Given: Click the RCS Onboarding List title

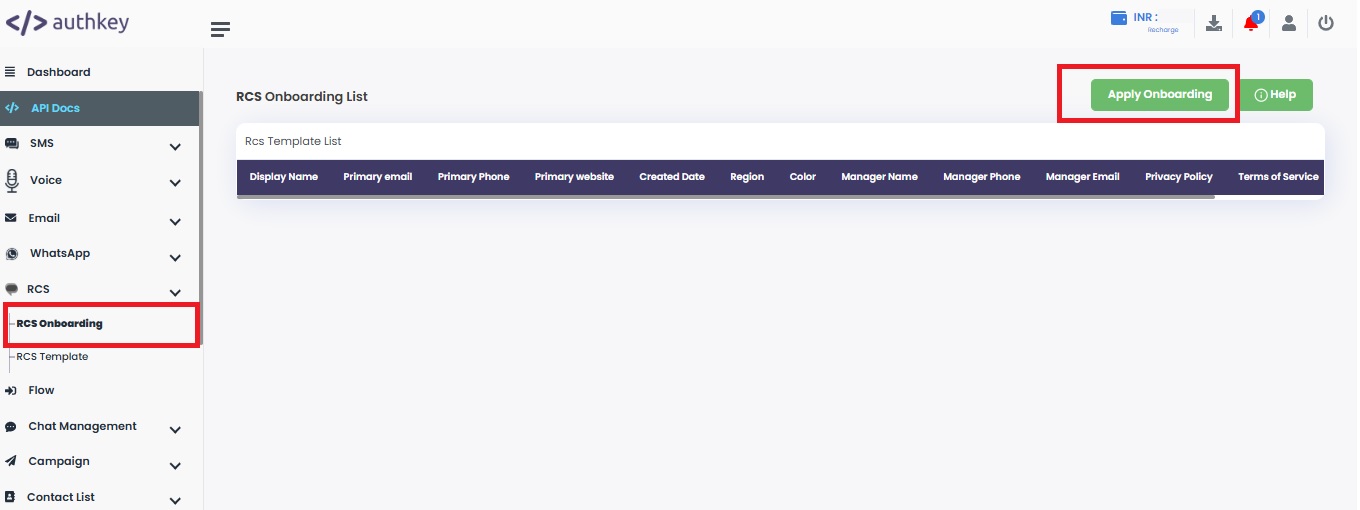Looking at the screenshot, I should (302, 97).
